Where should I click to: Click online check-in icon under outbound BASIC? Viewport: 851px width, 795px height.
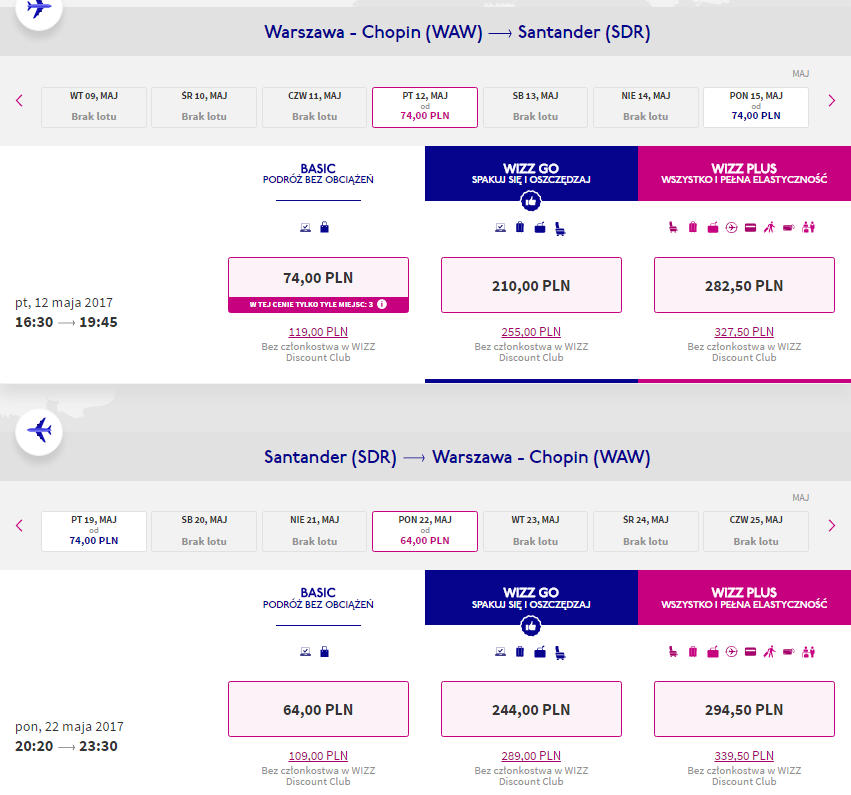[x=306, y=228]
